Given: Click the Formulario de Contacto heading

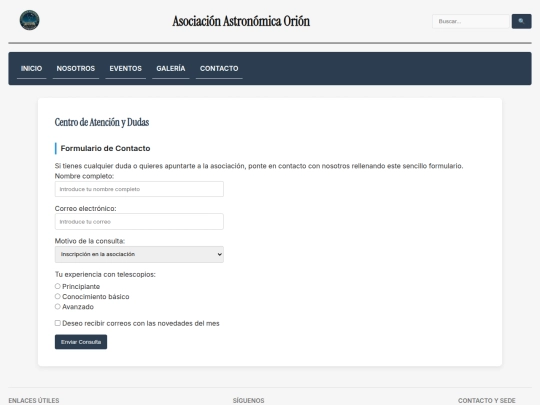Looking at the screenshot, I should 105,148.
